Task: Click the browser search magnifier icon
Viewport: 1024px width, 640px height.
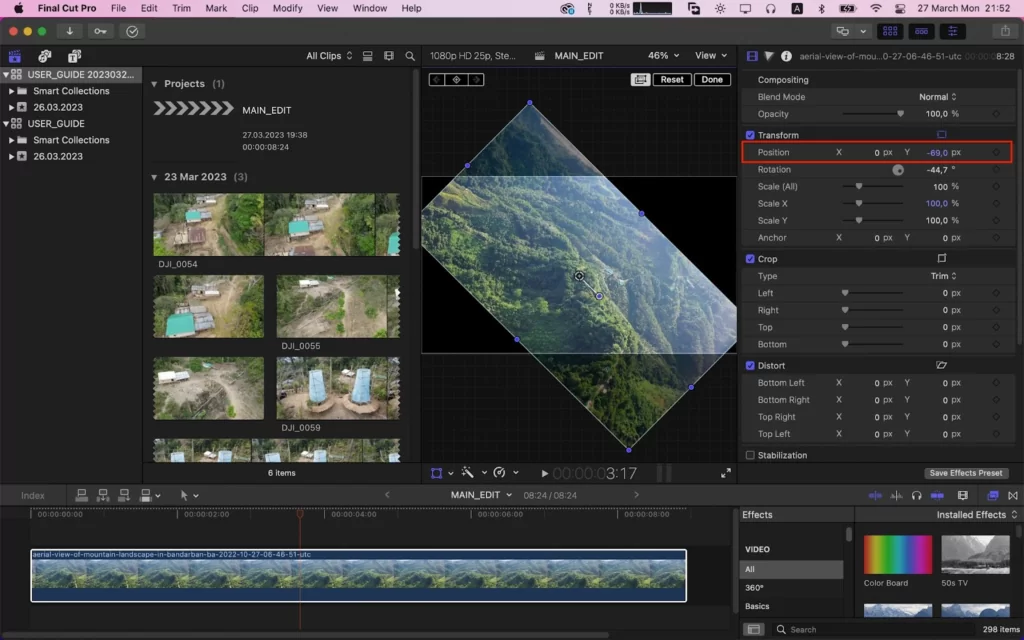Action: (x=410, y=56)
